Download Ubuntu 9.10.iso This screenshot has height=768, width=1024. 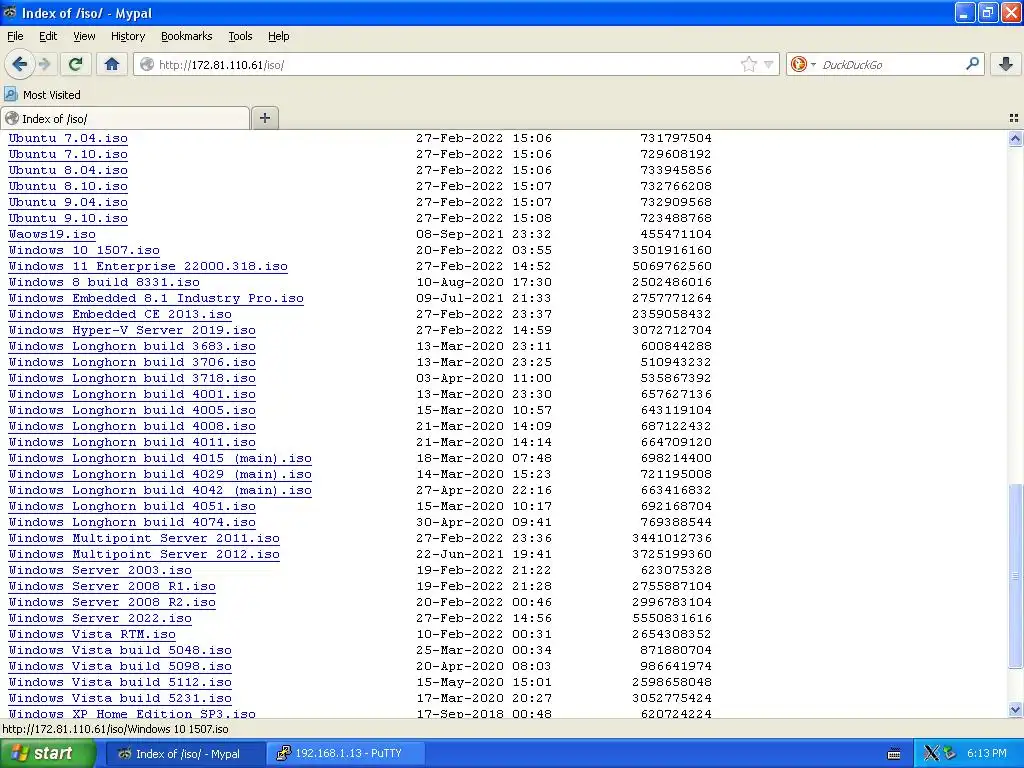pos(68,218)
